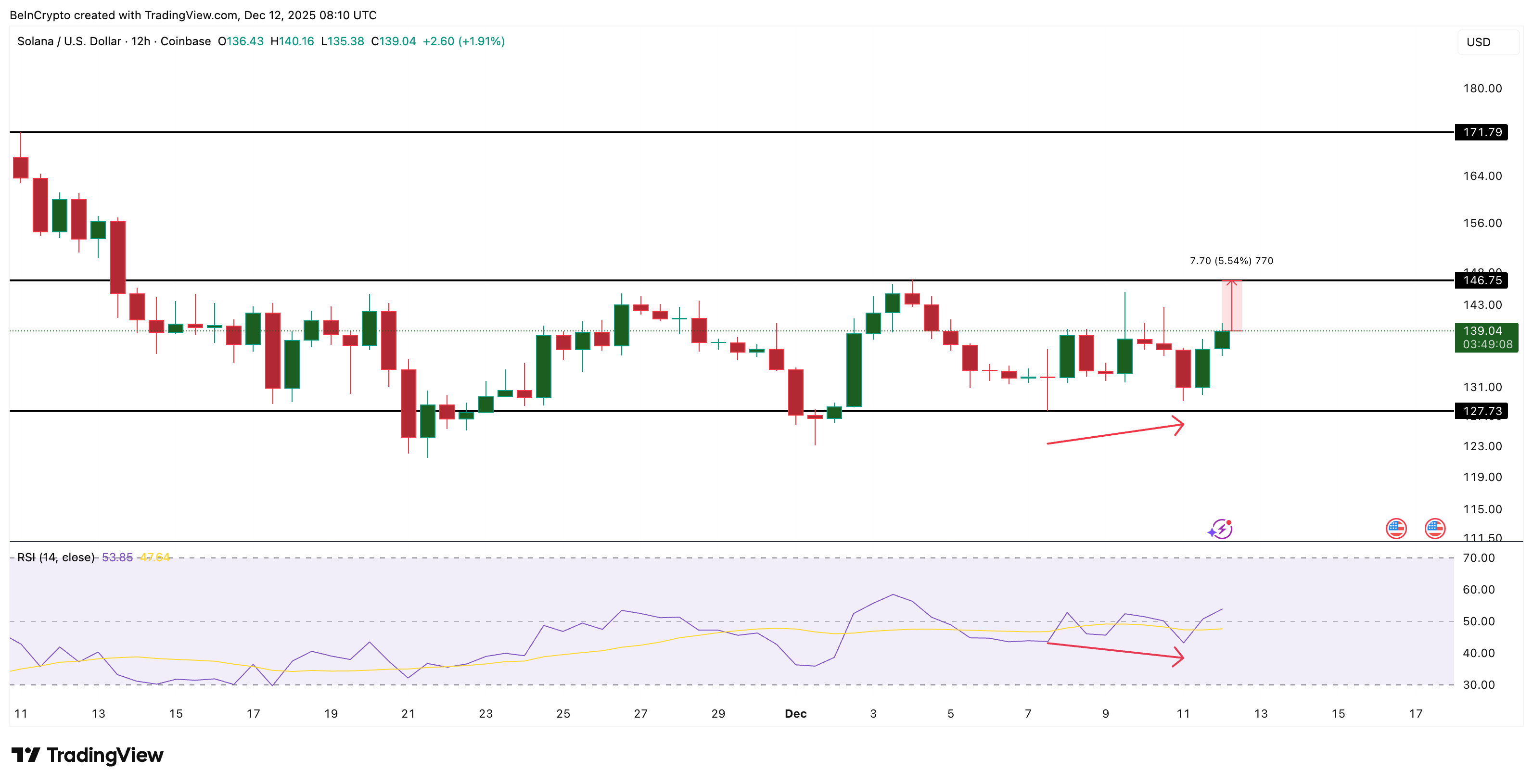This screenshot has height=784, width=1533.
Task: Open the 12h timeframe selector in the title
Action: 143,41
